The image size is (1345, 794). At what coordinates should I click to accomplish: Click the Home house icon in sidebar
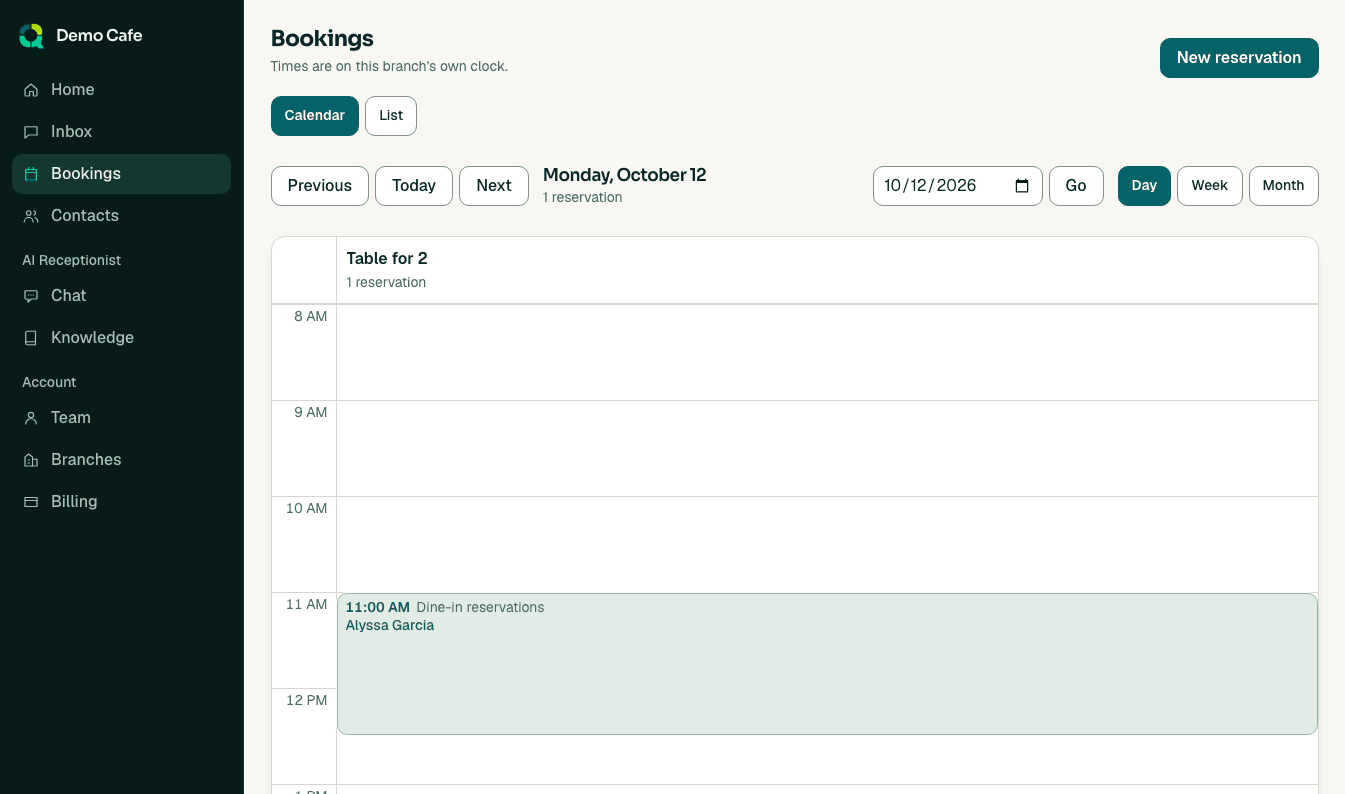tap(31, 90)
